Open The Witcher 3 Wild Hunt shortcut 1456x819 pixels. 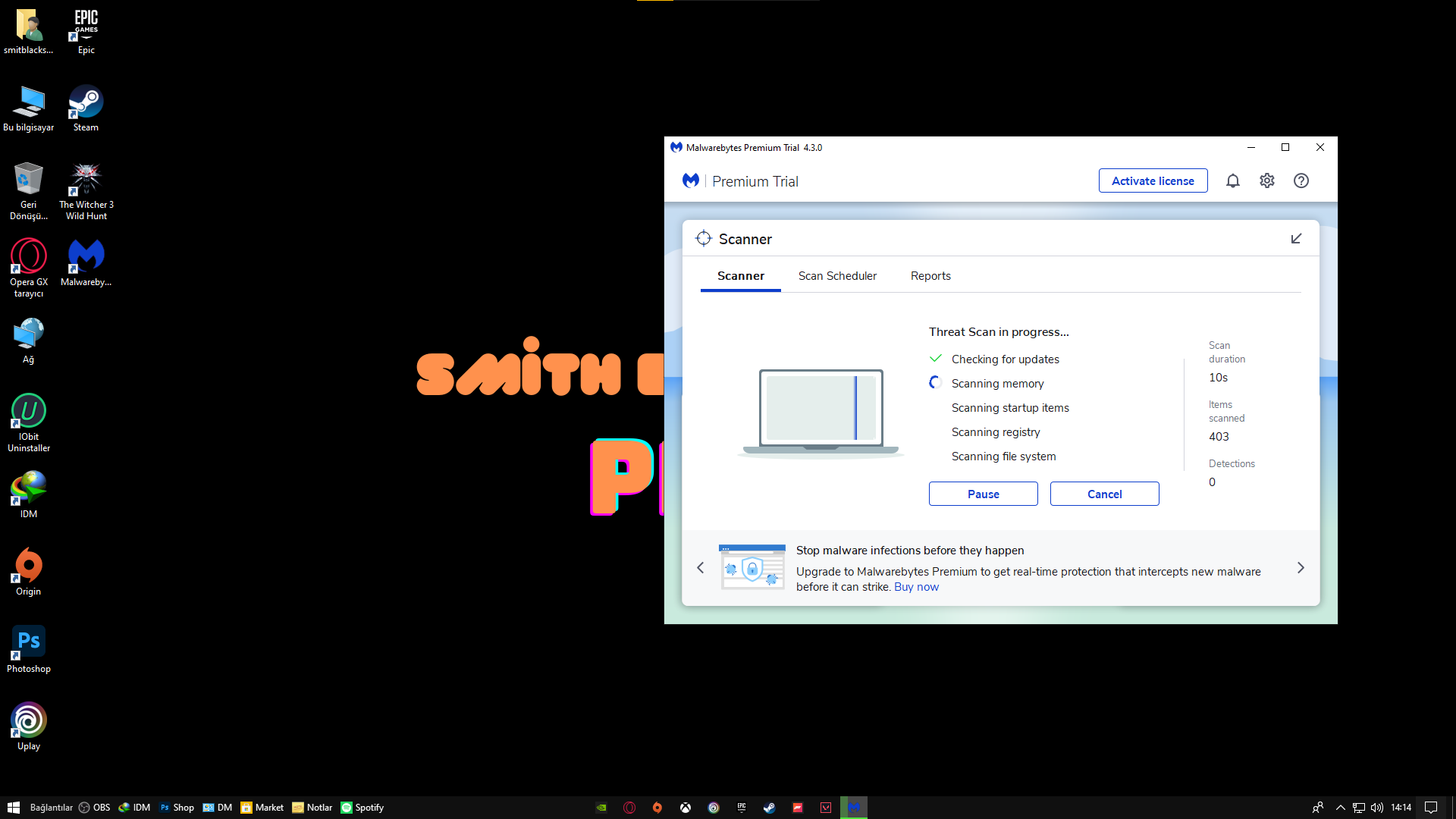(86, 191)
